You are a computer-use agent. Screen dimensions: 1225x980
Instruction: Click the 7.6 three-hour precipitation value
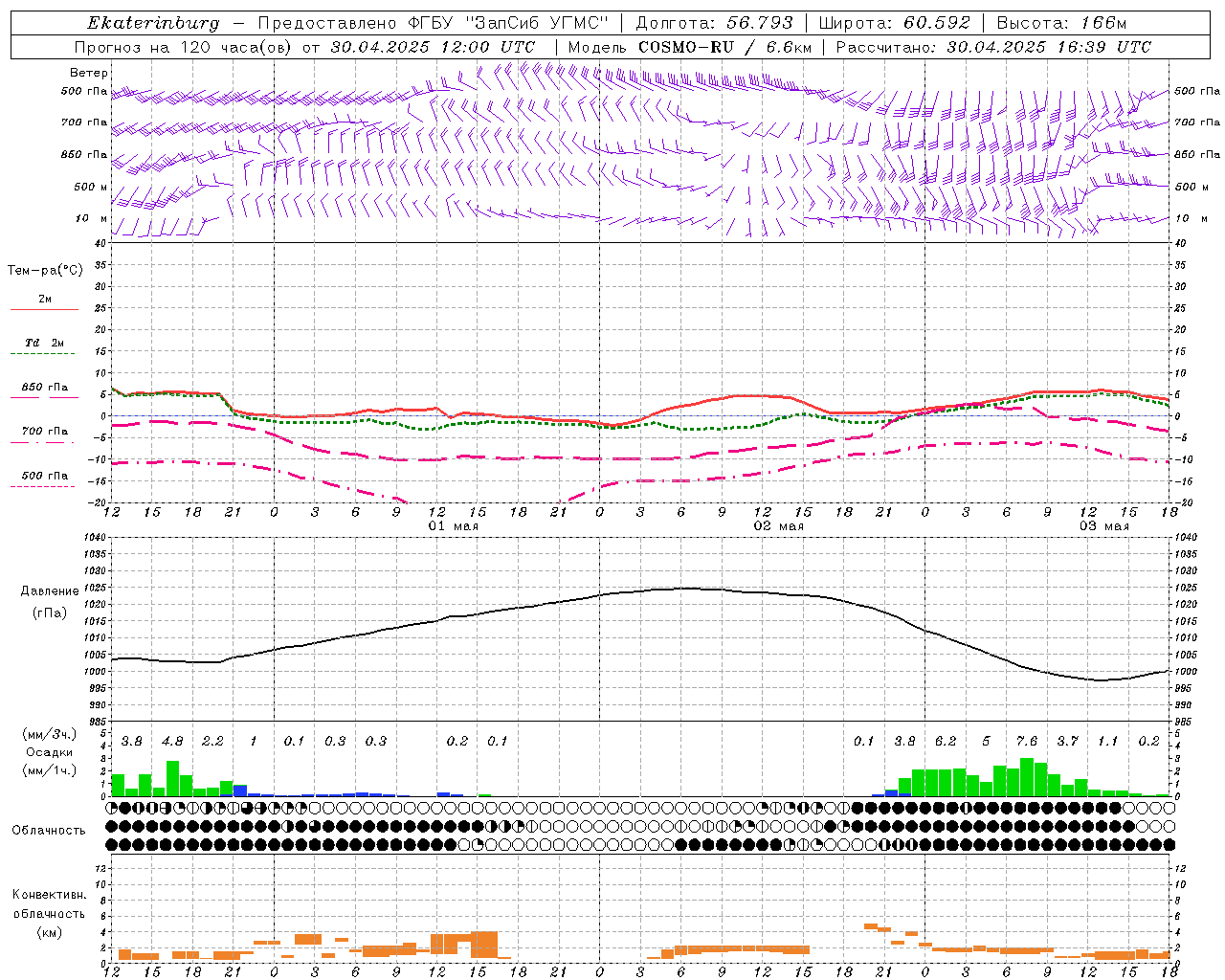tap(1027, 742)
